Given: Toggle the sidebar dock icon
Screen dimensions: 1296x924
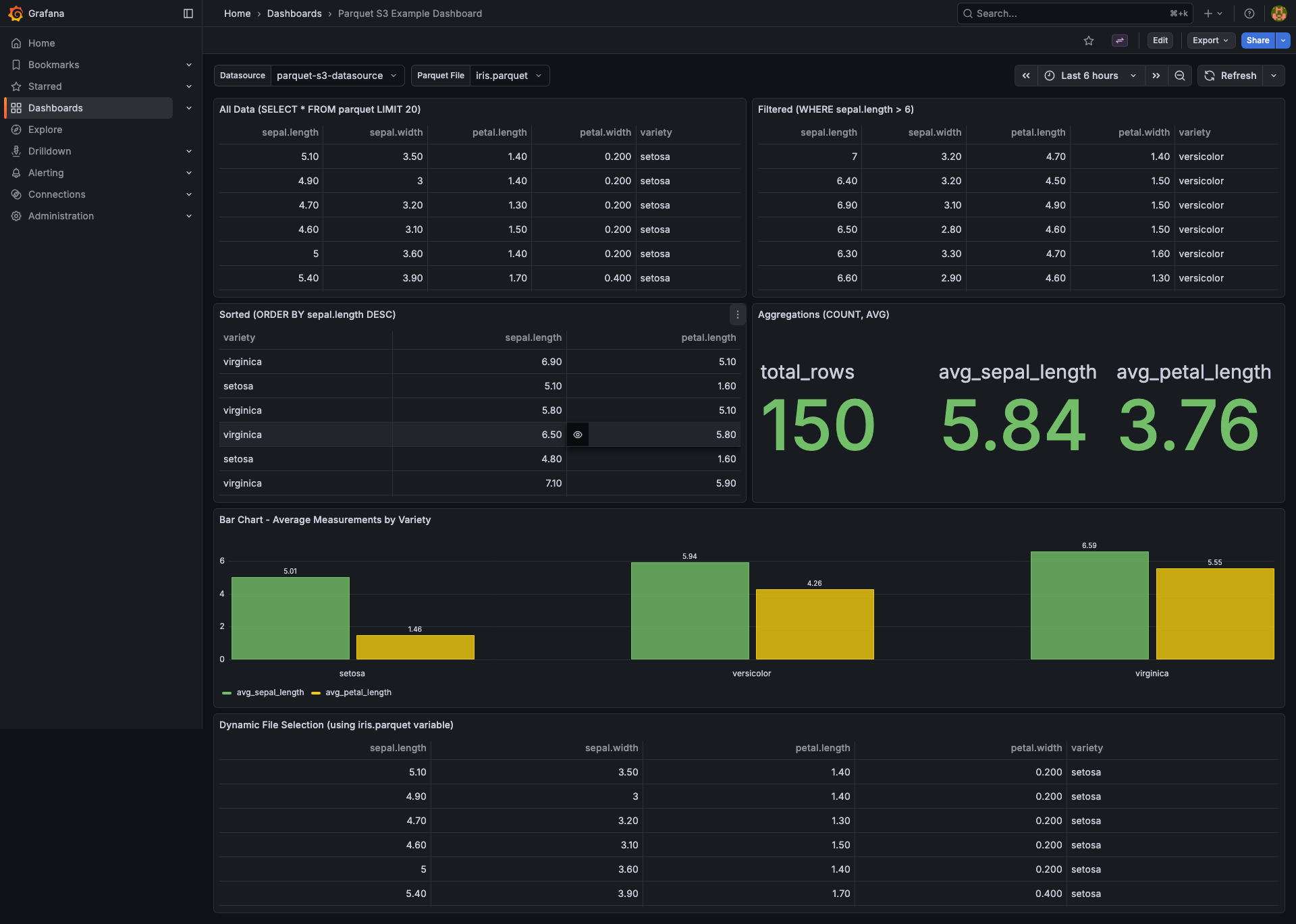Looking at the screenshot, I should pyautogui.click(x=188, y=13).
